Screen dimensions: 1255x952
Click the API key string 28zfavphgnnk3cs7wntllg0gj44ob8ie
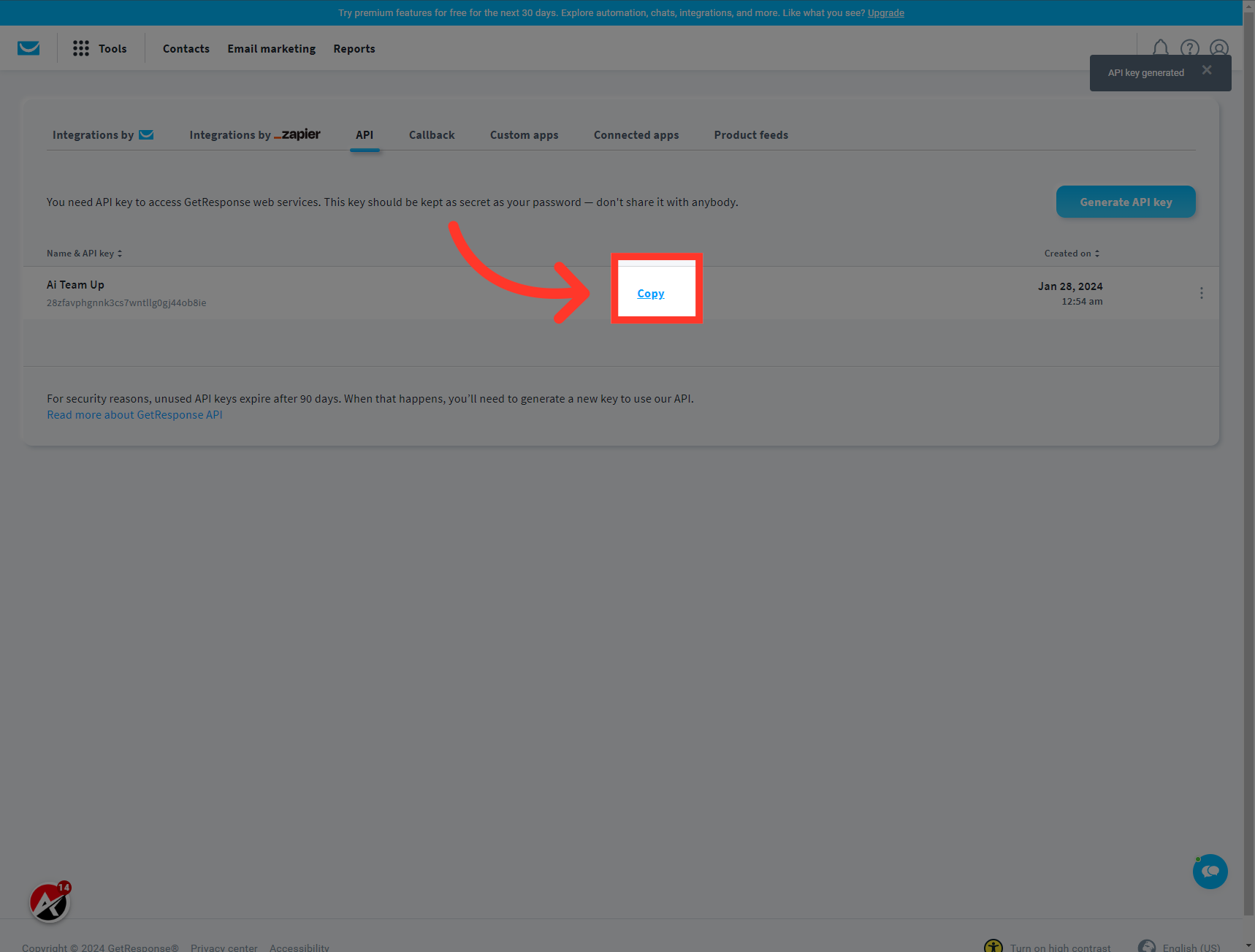click(x=126, y=302)
